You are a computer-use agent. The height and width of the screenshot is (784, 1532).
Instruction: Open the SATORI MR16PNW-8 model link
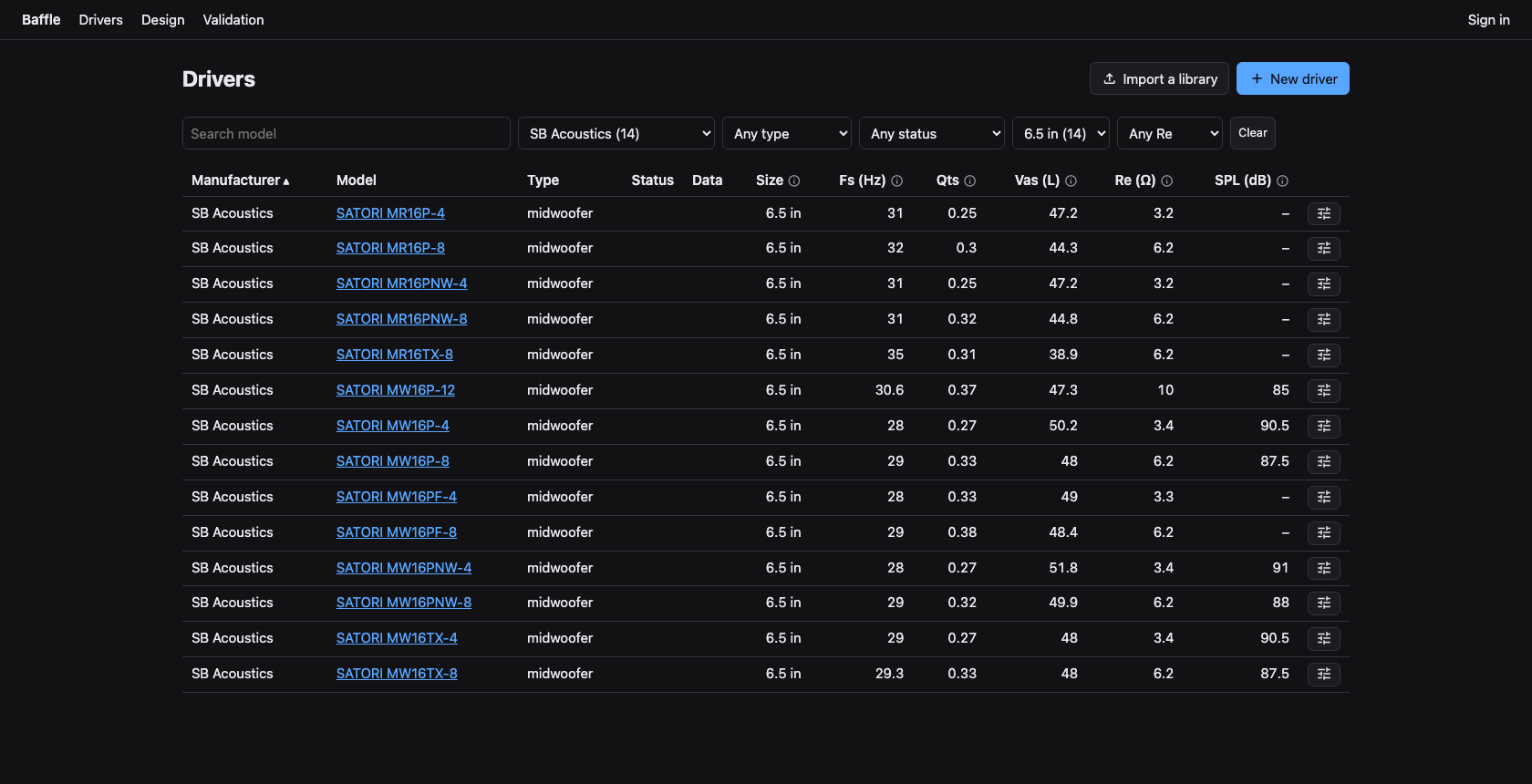point(401,319)
